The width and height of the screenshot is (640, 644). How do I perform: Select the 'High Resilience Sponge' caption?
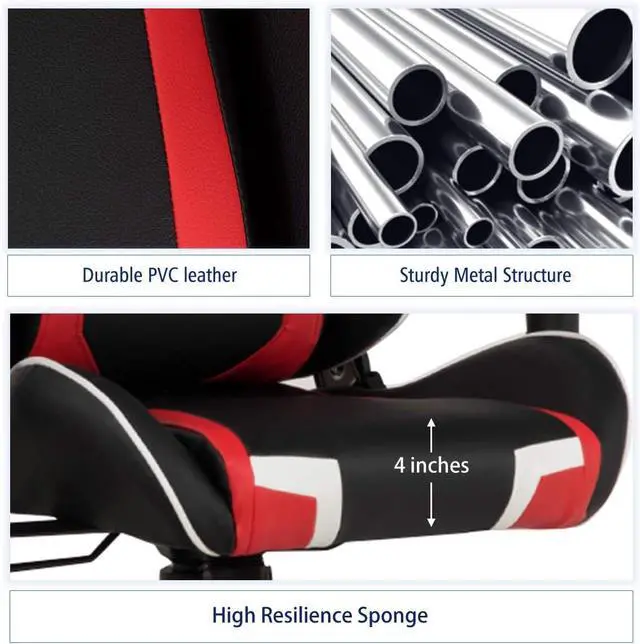[320, 615]
